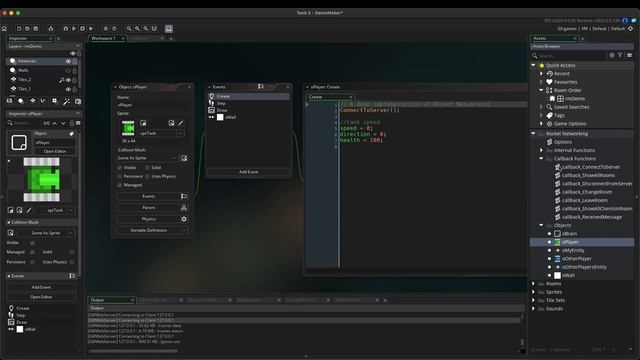The width and height of the screenshot is (640, 360).
Task: Click Add Event button in Events window
Action: [249, 172]
